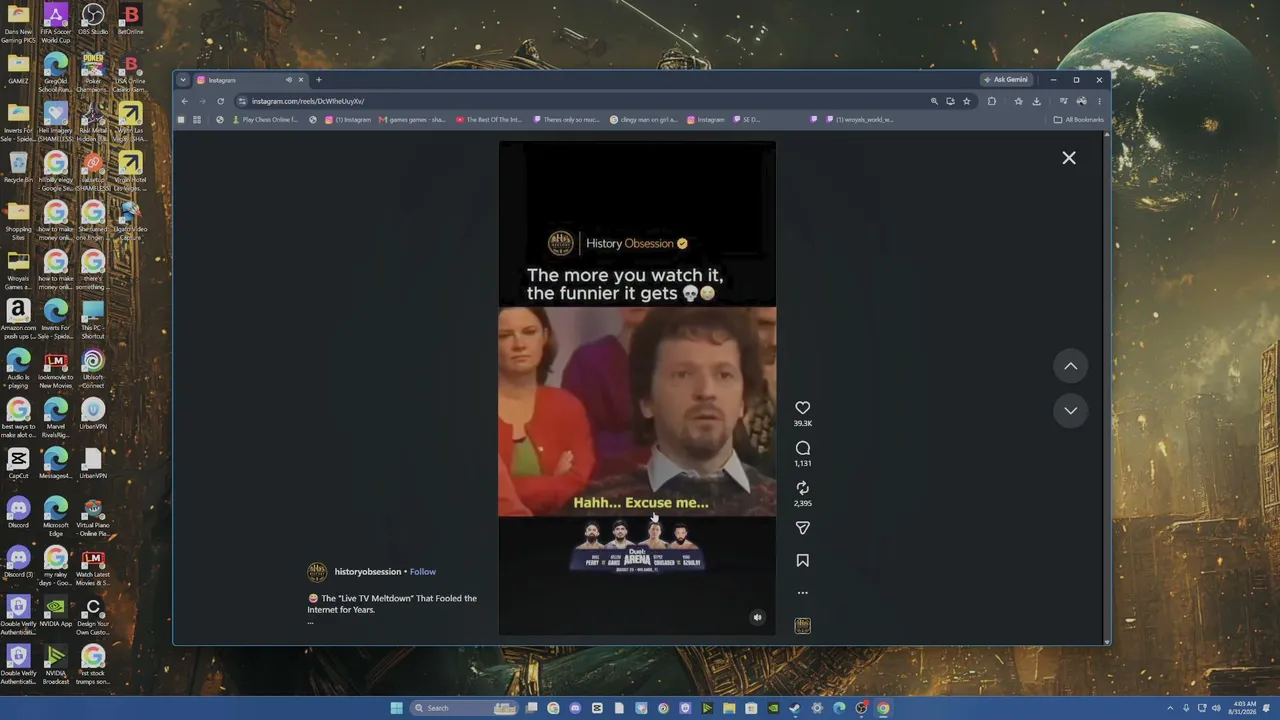Open the (1) wroyals_world_w... bookmark
Image resolution: width=1280 pixels, height=720 pixels.
coord(859,120)
